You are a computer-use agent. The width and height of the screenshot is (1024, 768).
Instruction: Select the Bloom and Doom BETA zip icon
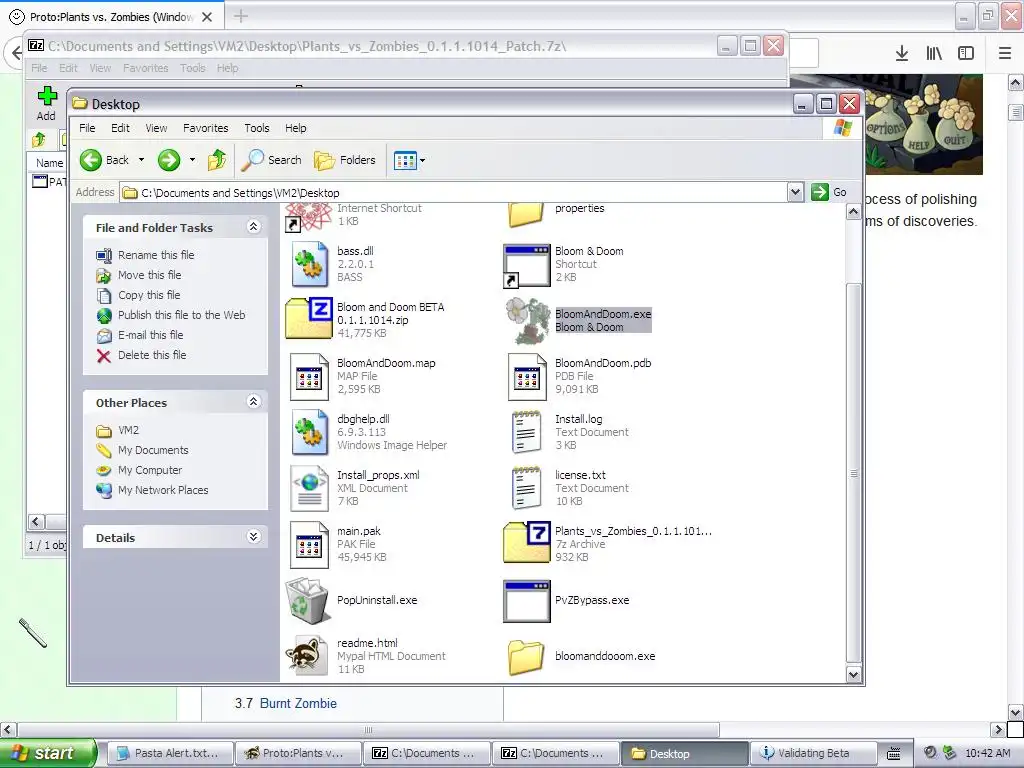point(309,319)
